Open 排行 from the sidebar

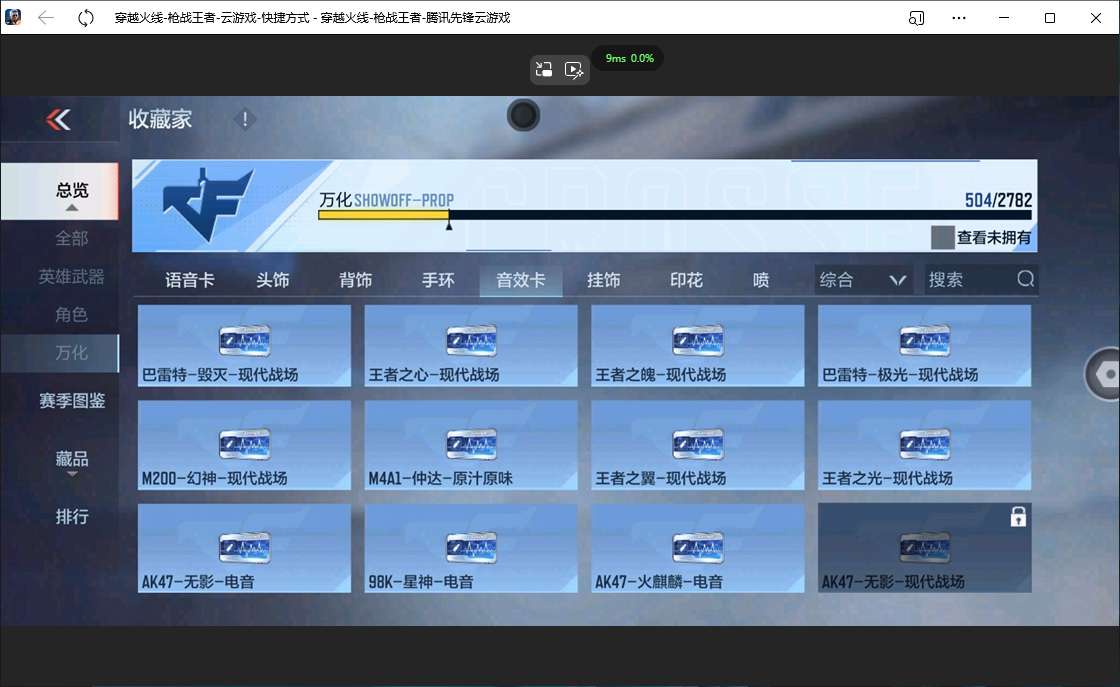(x=71, y=516)
